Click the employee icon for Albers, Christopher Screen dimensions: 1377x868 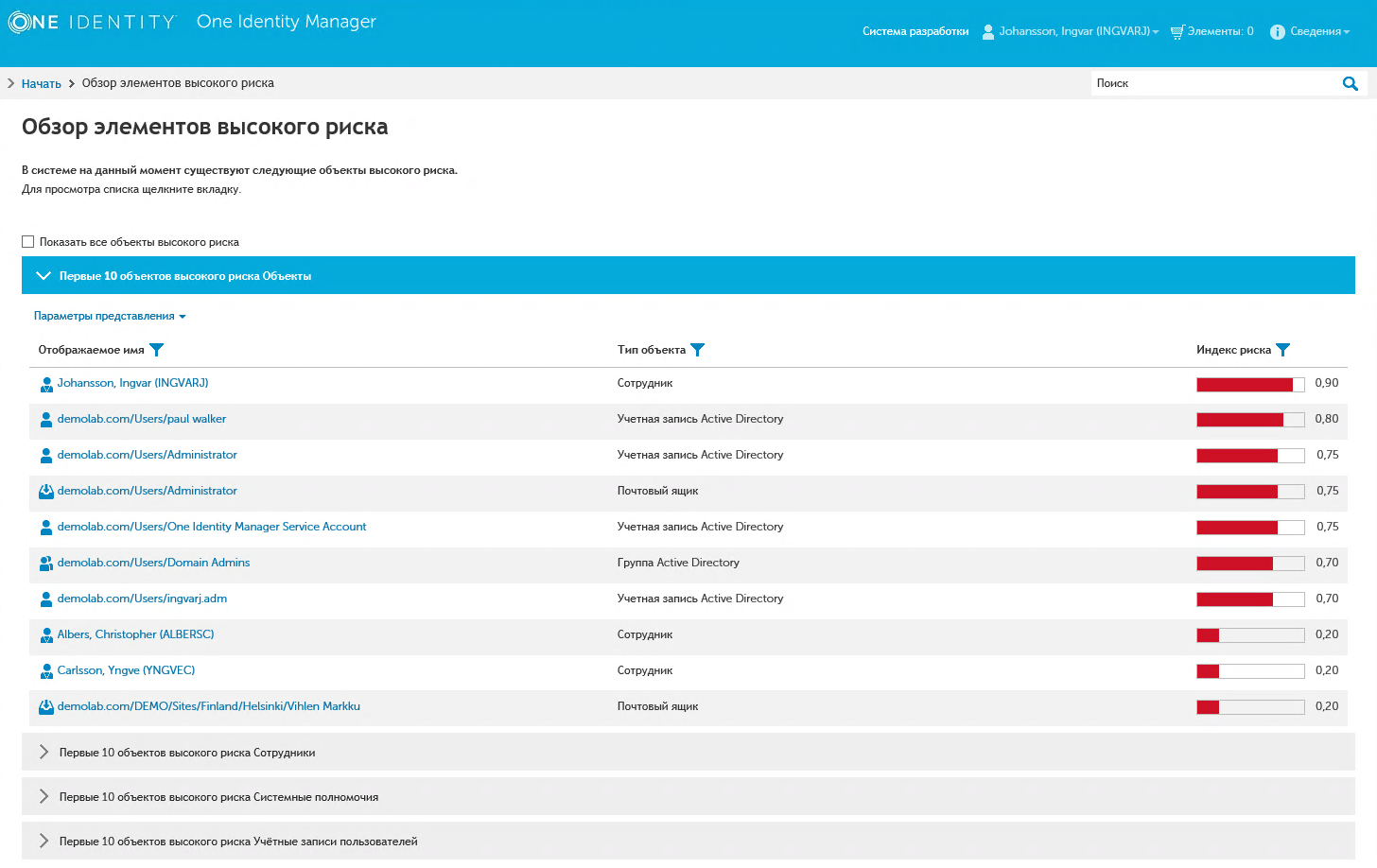click(46, 635)
